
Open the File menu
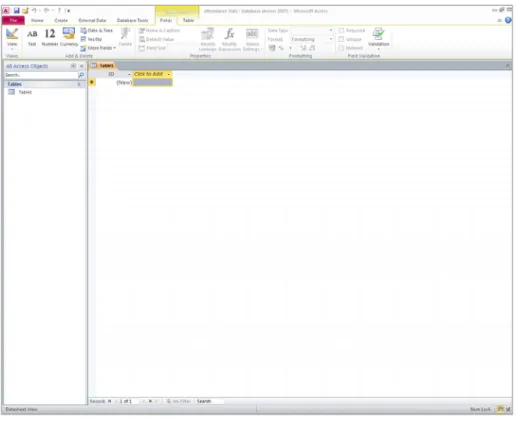(13, 20)
